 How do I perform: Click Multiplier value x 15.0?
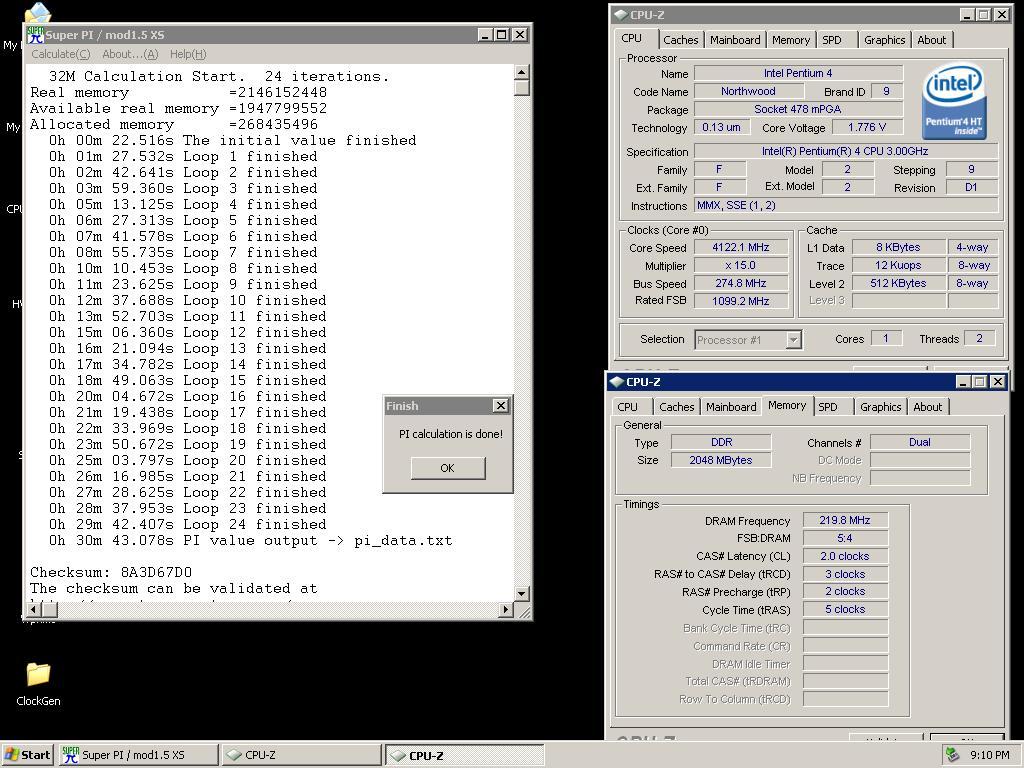coord(741,266)
